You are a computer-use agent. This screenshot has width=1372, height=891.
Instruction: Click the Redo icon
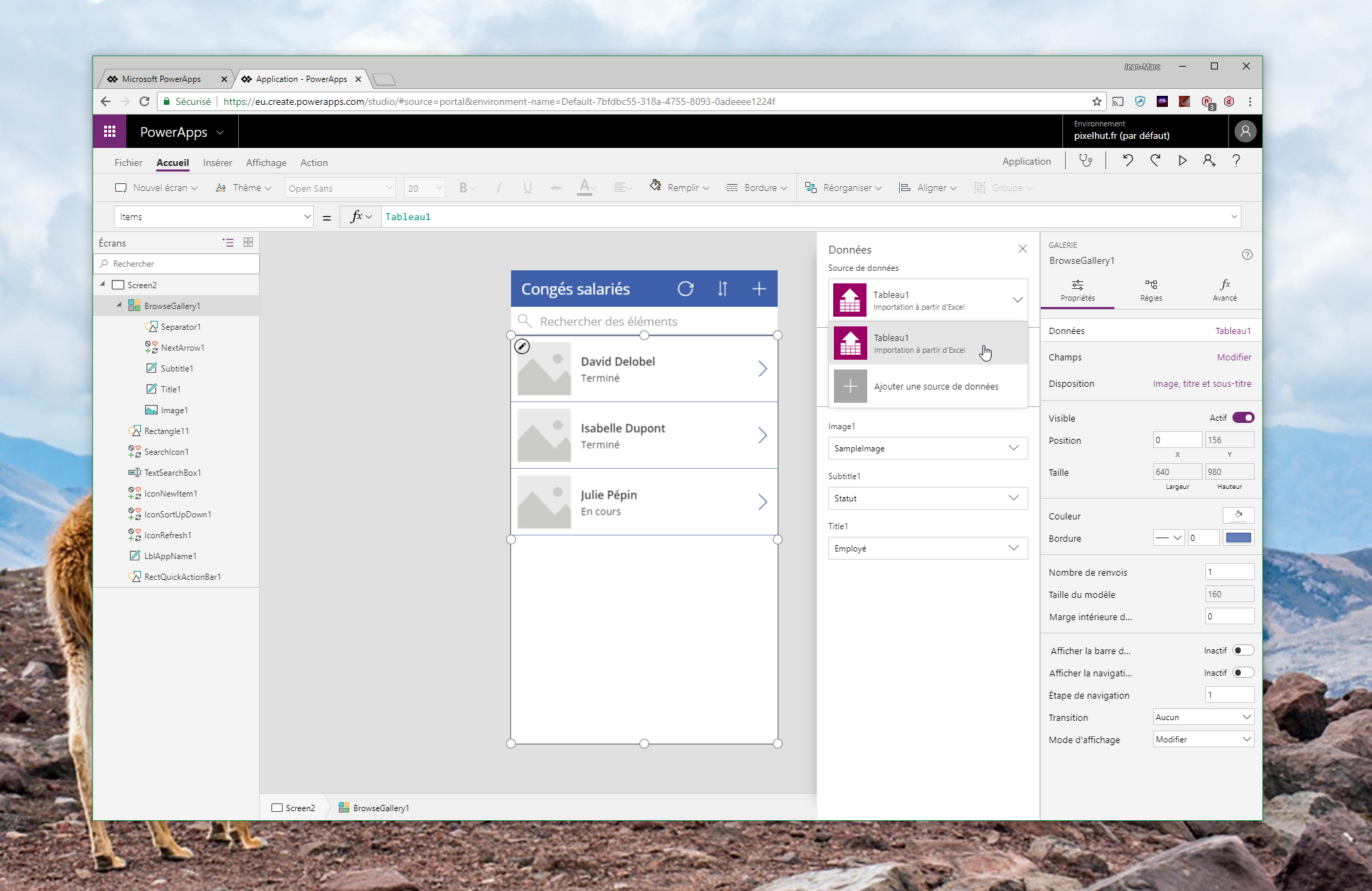(1155, 161)
